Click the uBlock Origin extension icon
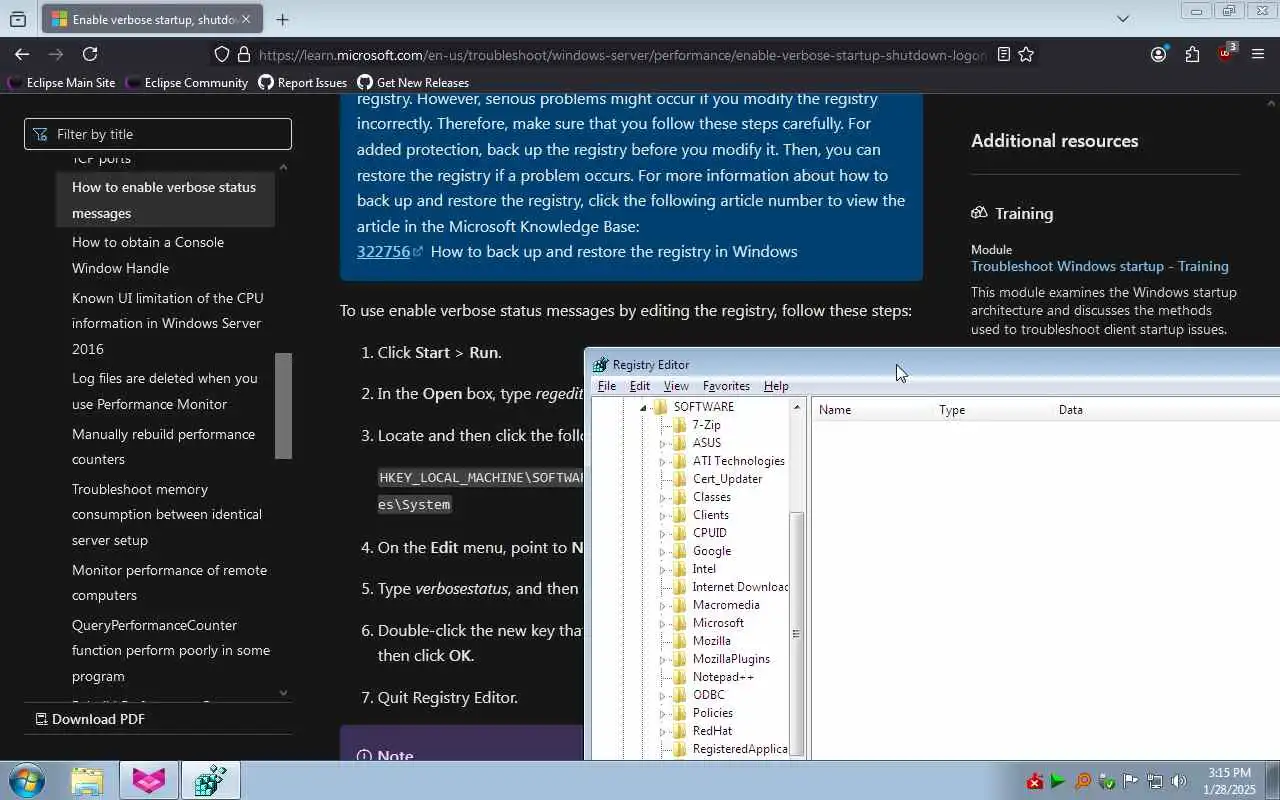Viewport: 1280px width, 800px height. tap(1226, 54)
